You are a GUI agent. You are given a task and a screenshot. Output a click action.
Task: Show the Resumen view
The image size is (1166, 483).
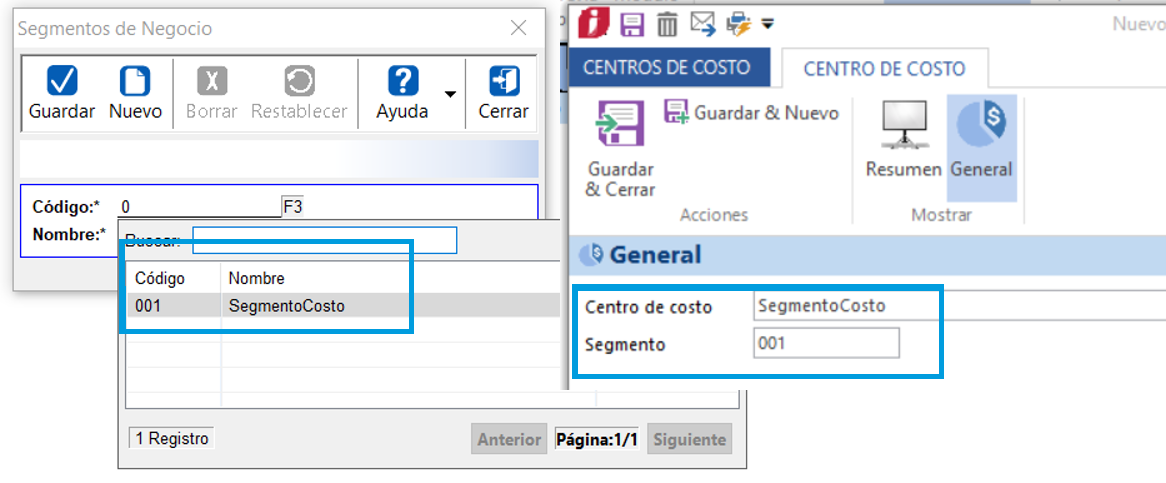pos(903,140)
